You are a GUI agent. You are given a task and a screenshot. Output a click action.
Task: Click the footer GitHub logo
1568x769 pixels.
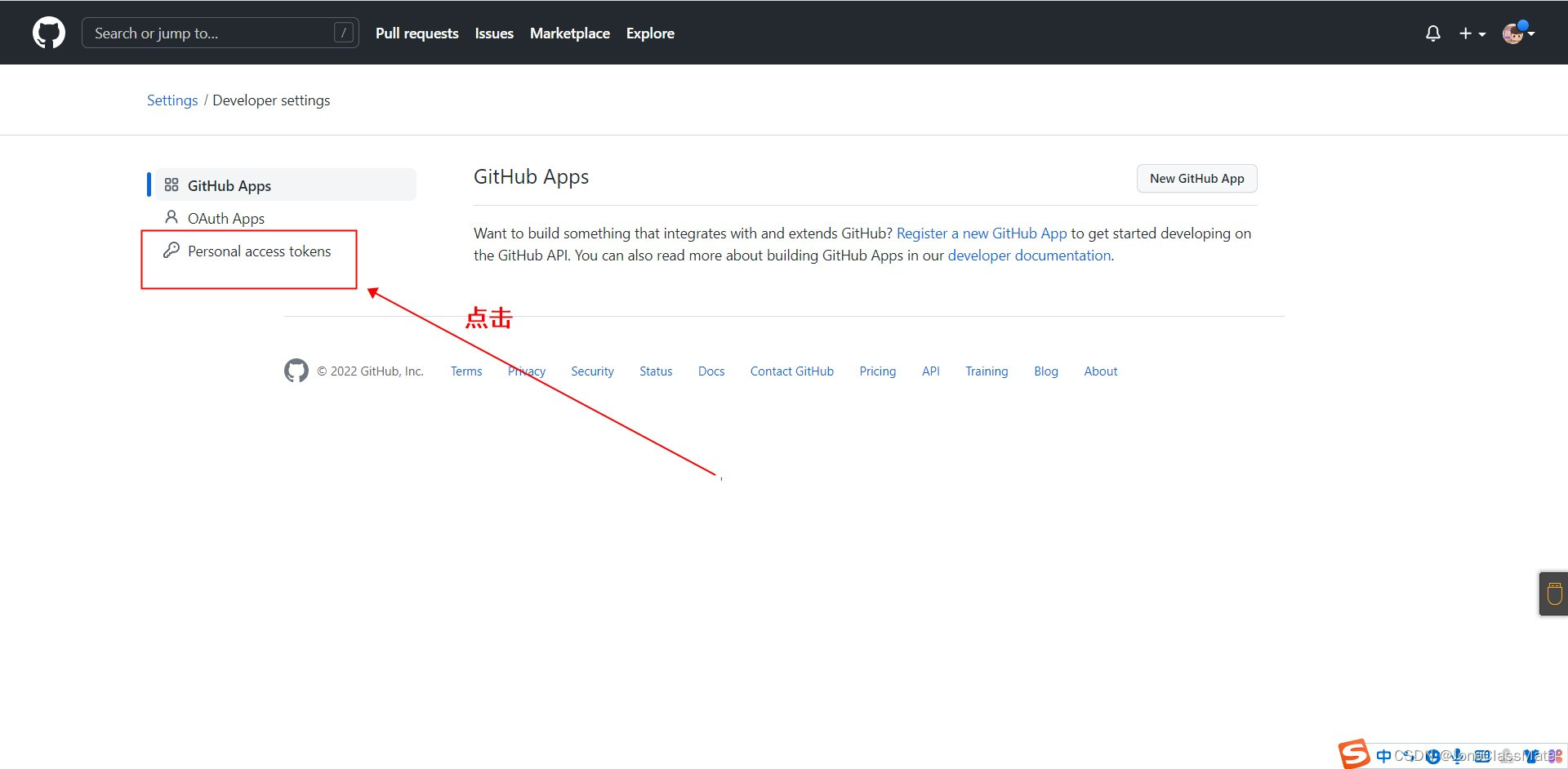coord(296,371)
